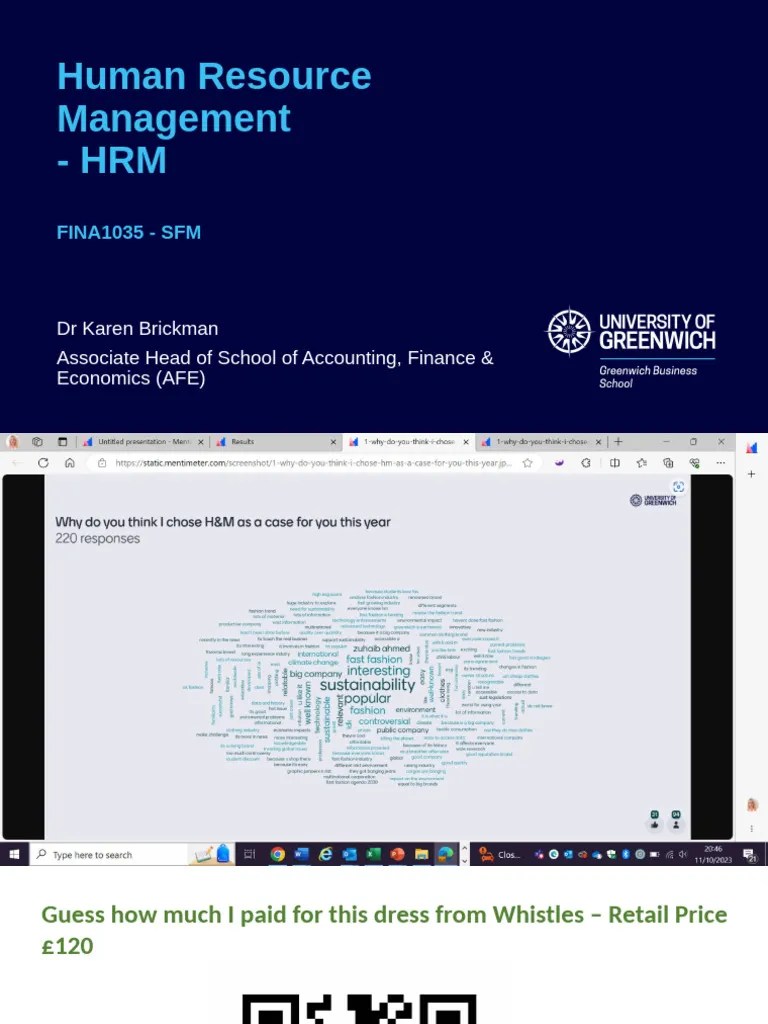Open Browser essentials heart icon
This screenshot has width=768, height=1024.
pos(694,463)
